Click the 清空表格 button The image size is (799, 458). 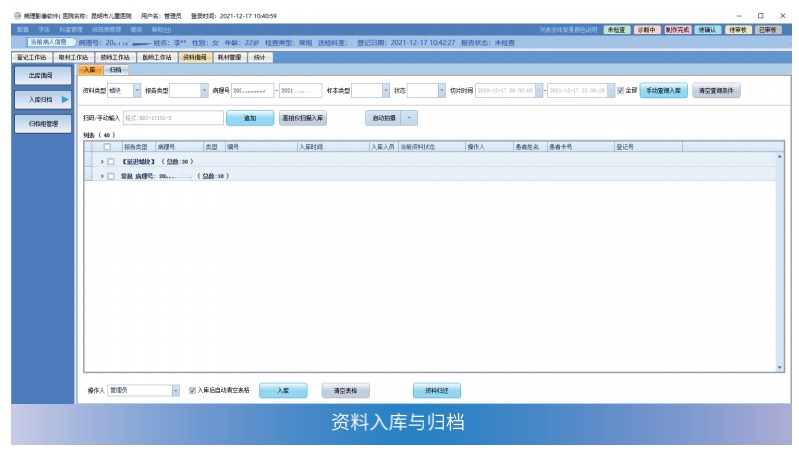tap(345, 391)
